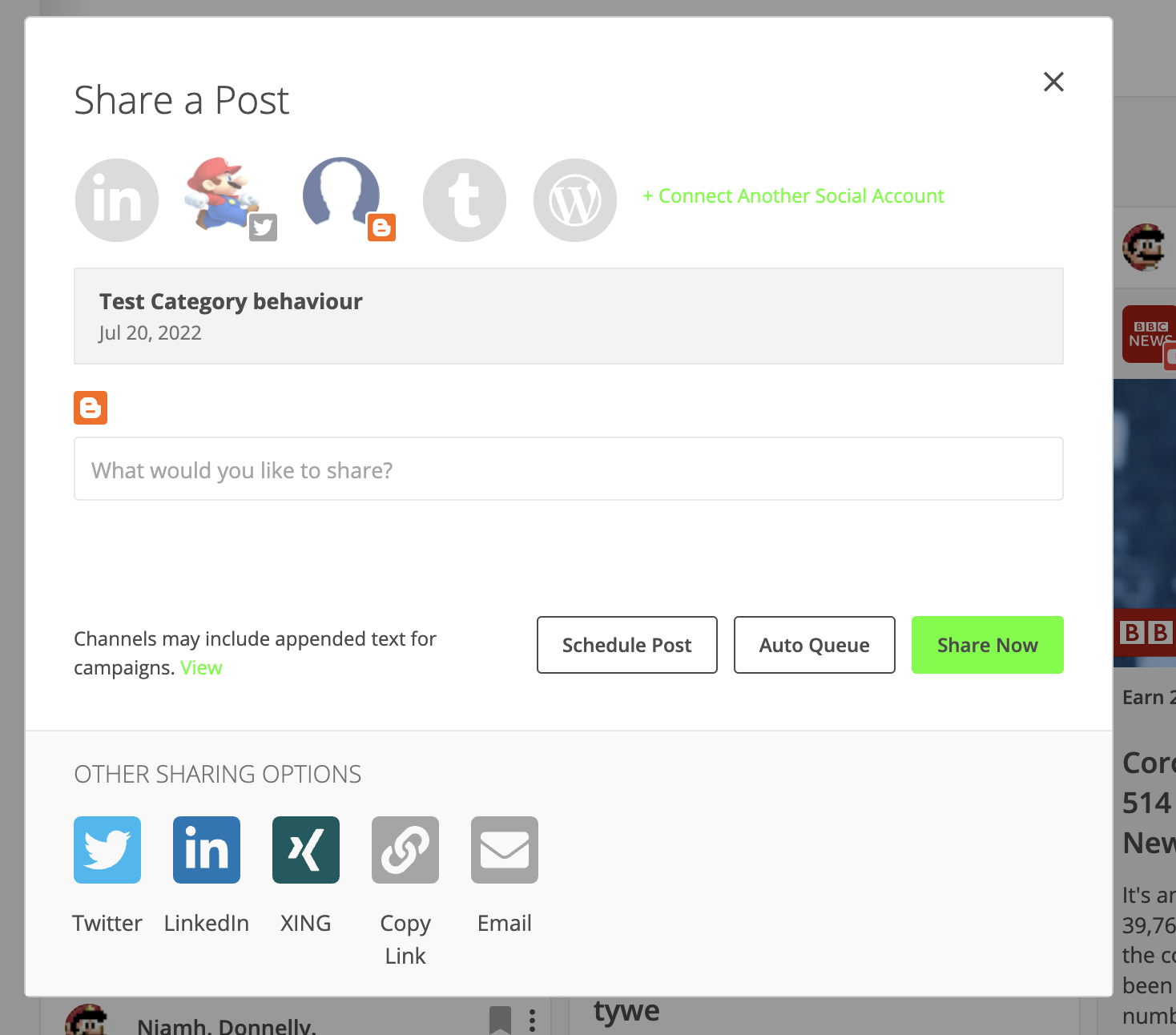Select the WordPress account circle icon
This screenshot has width=1176, height=1035.
coord(575,200)
